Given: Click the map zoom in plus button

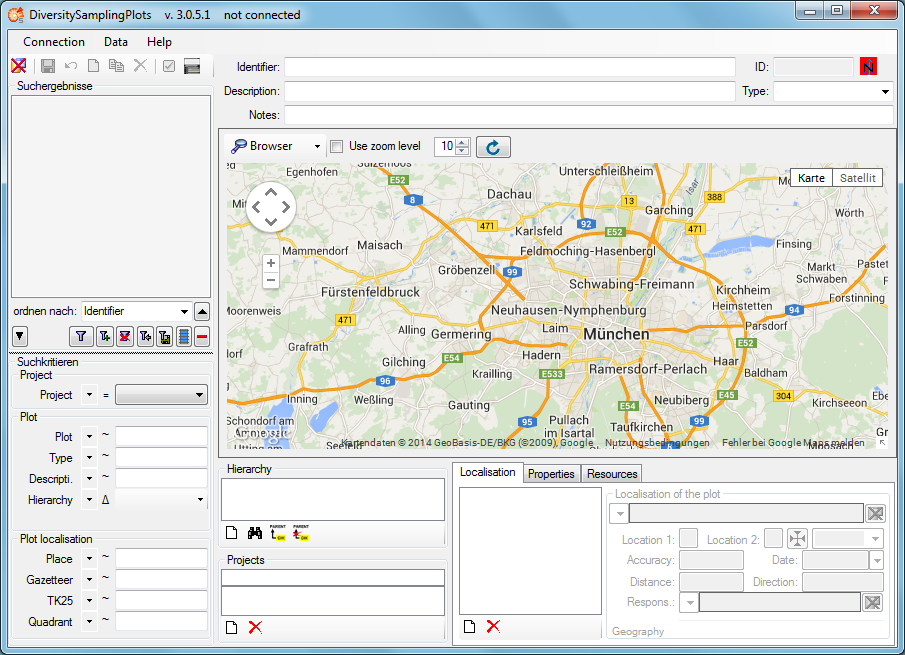Looking at the screenshot, I should coord(271,263).
